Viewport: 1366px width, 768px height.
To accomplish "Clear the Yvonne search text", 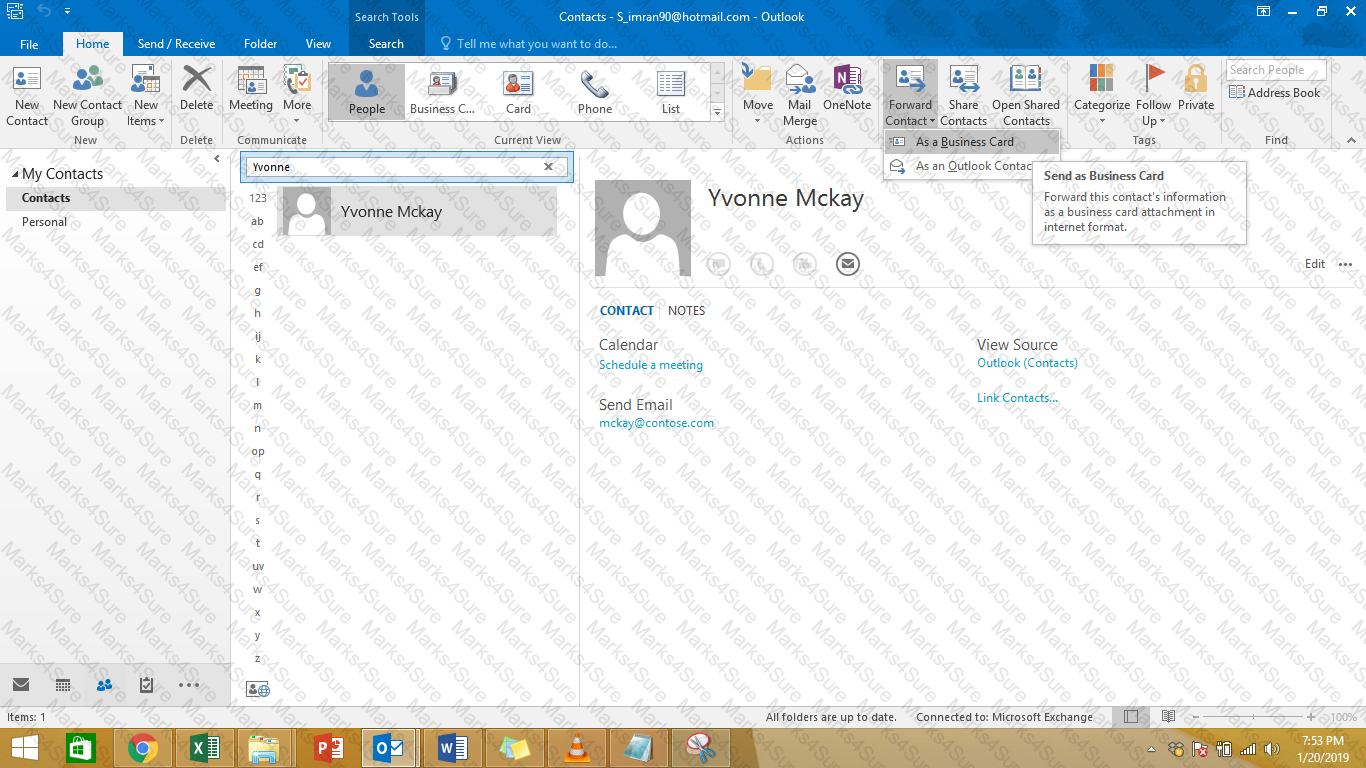I will pos(548,167).
